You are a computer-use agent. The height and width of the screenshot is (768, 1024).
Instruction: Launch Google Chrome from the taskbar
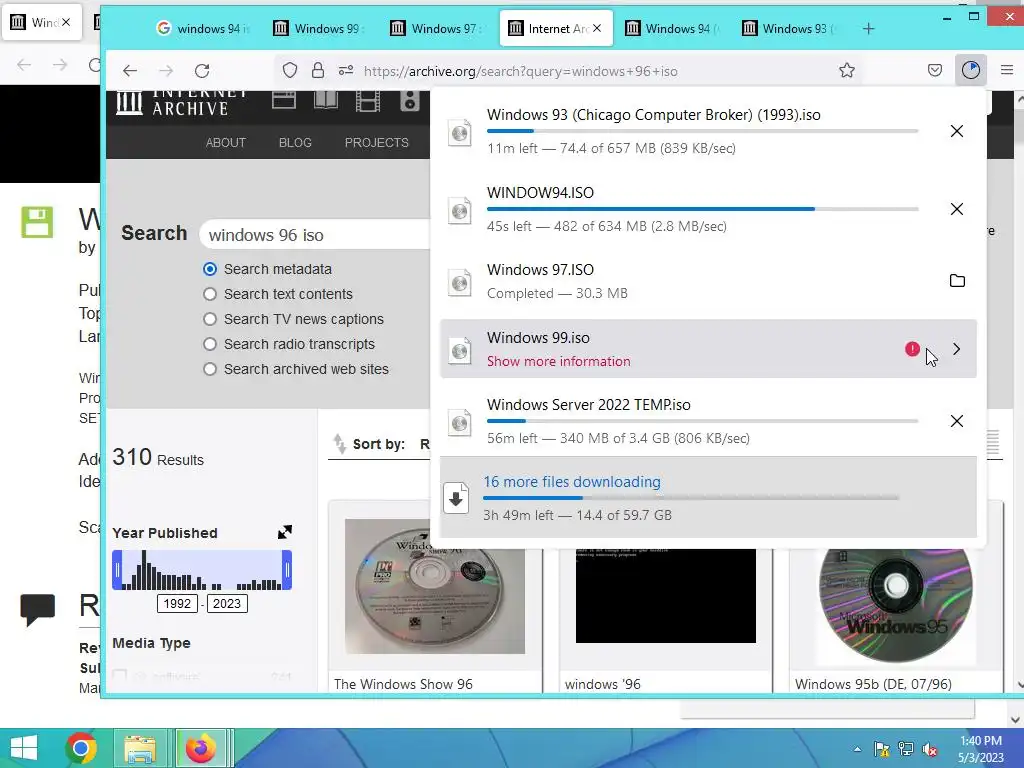tap(81, 748)
